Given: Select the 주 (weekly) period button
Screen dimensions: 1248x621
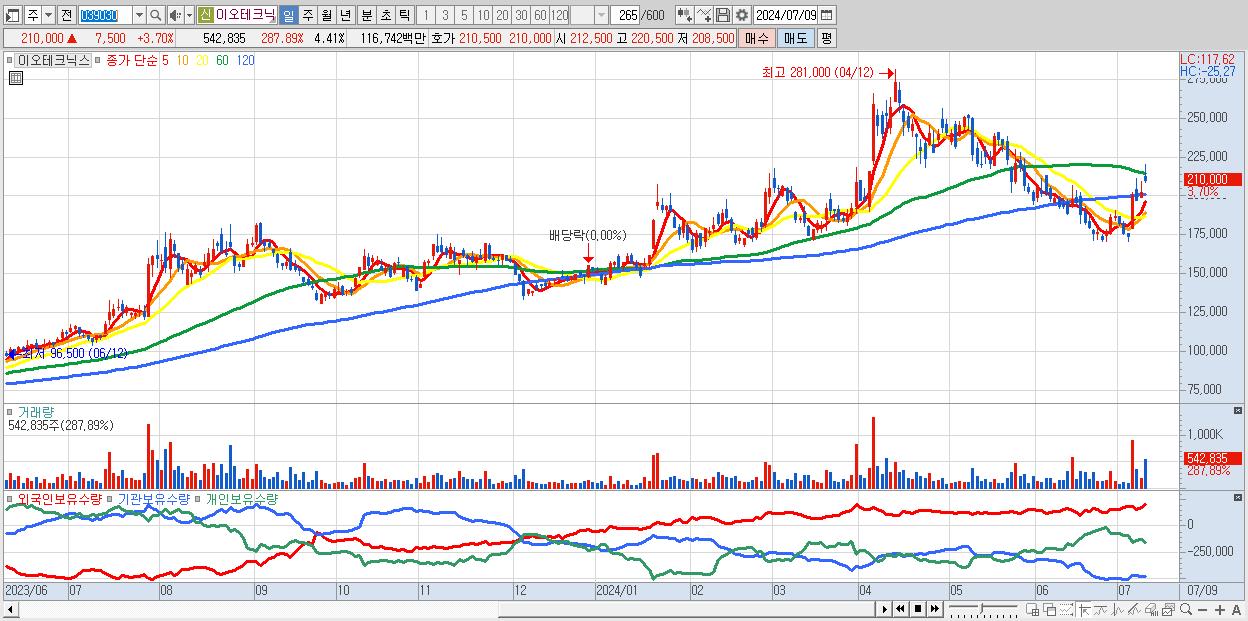Looking at the screenshot, I should pyautogui.click(x=307, y=15).
